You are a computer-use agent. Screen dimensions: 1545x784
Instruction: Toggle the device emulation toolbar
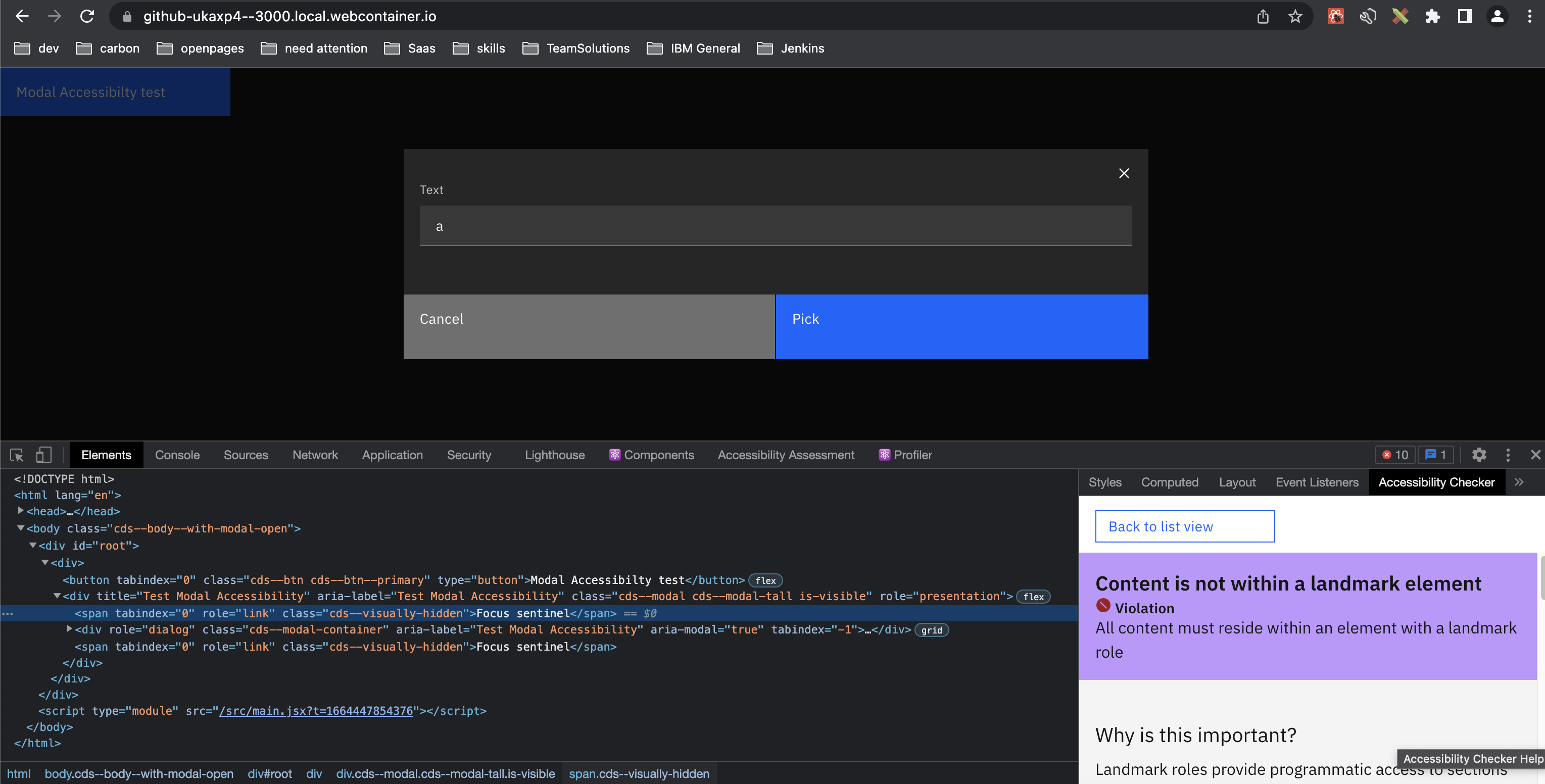(43, 455)
